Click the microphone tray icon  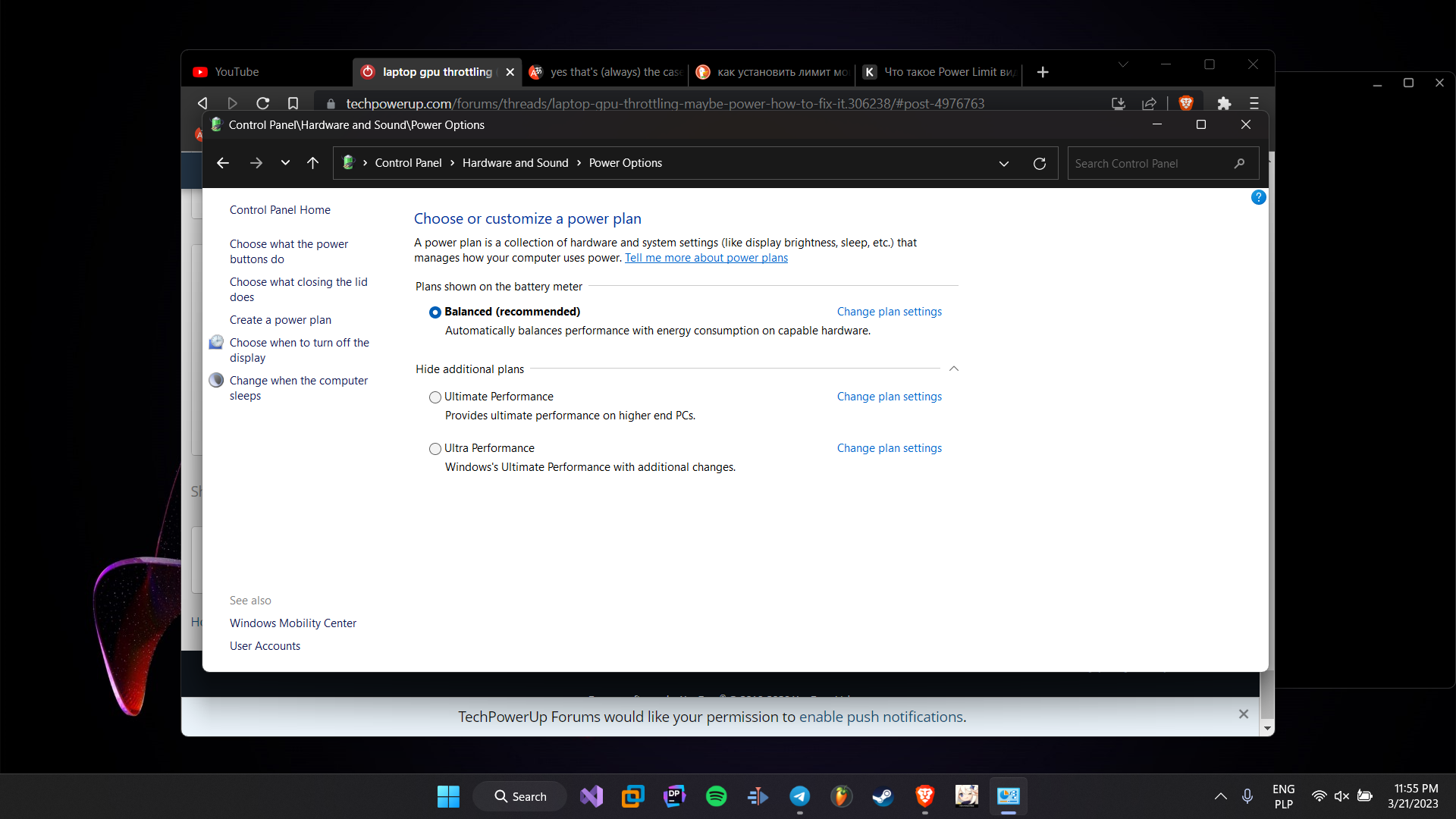pyautogui.click(x=1247, y=796)
